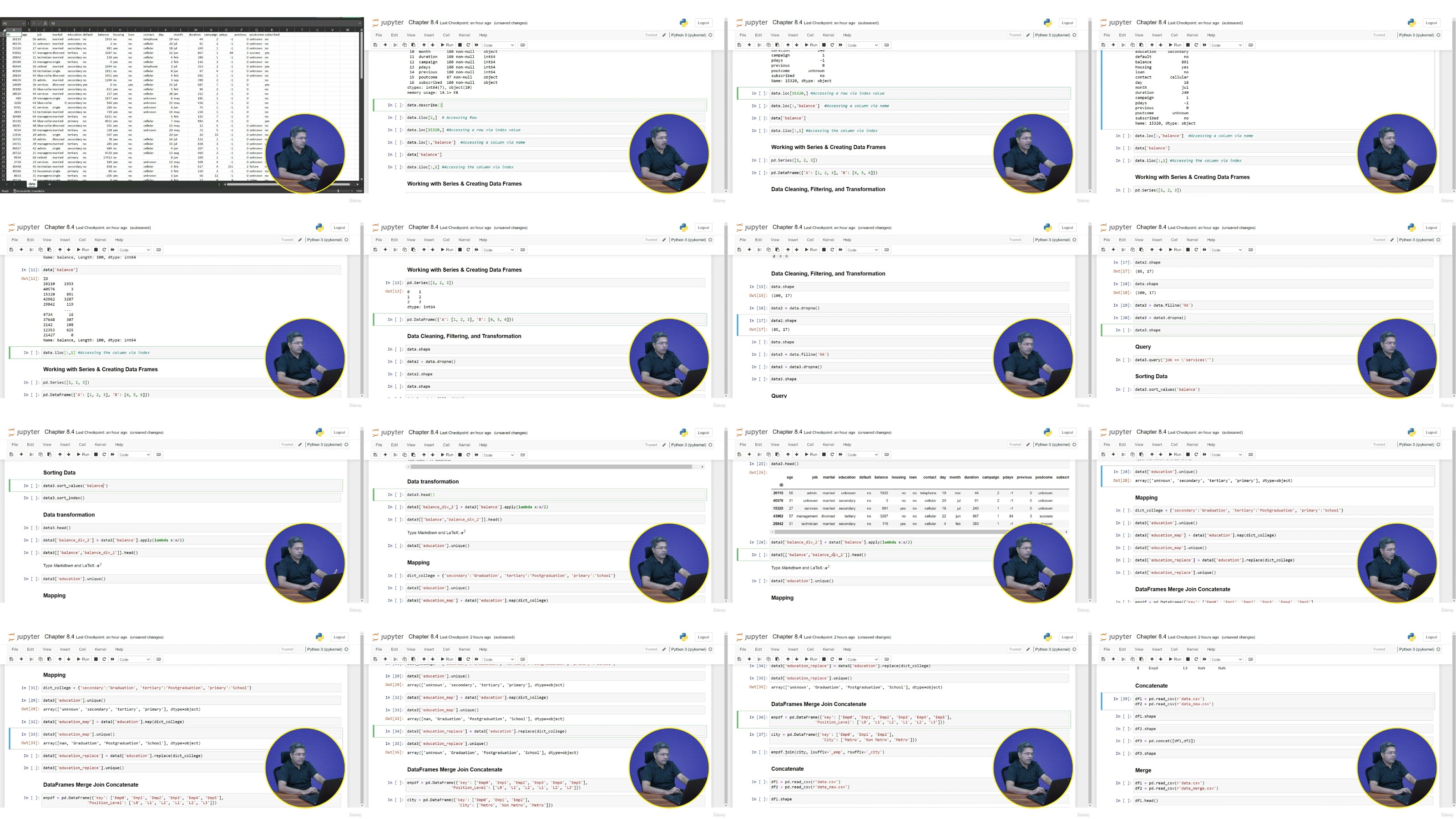Open Code cell-type dropdown in data3.query notebook

[x=1227, y=250]
